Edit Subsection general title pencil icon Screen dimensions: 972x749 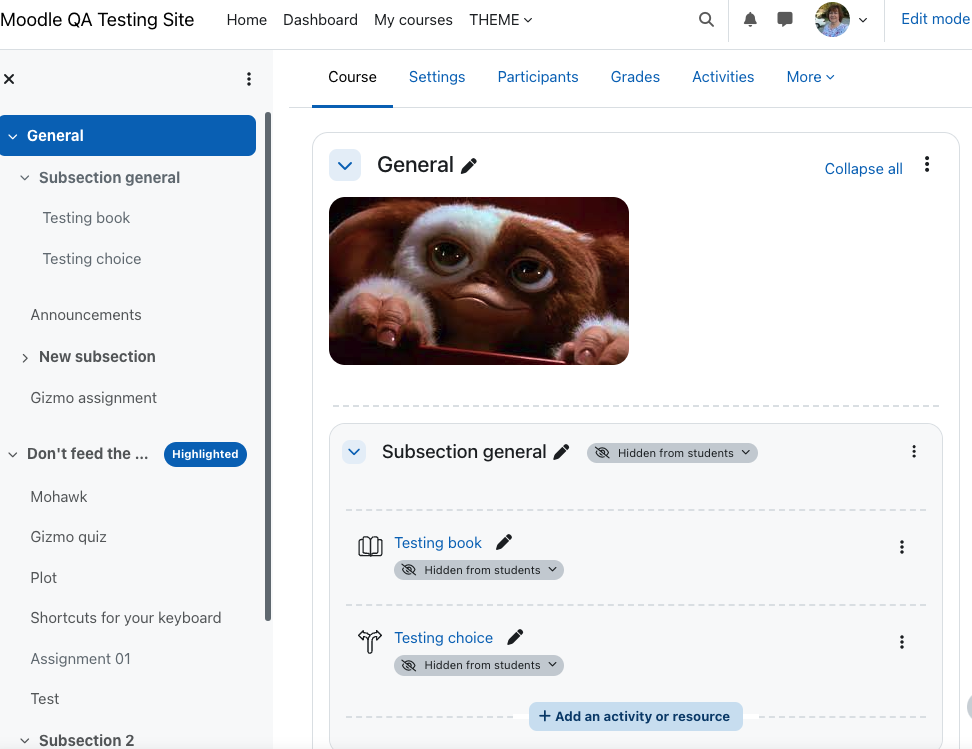(x=561, y=452)
